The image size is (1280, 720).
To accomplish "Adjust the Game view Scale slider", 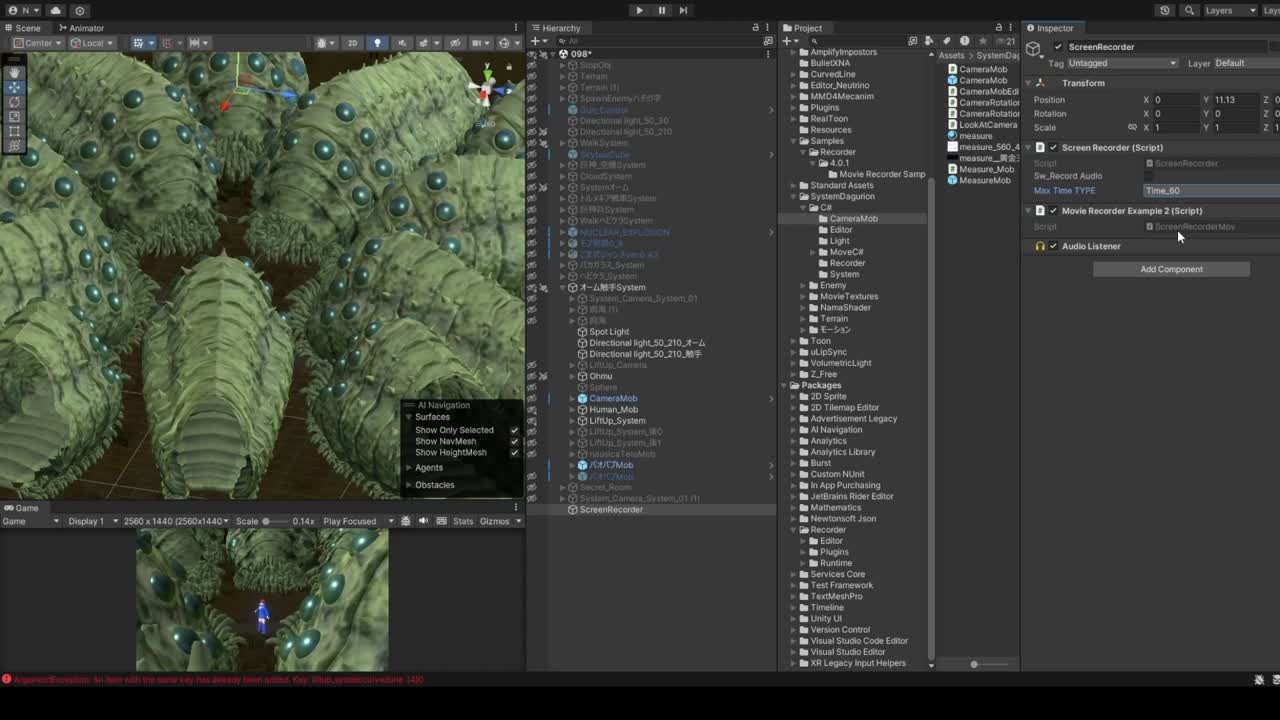I will pyautogui.click(x=266, y=521).
